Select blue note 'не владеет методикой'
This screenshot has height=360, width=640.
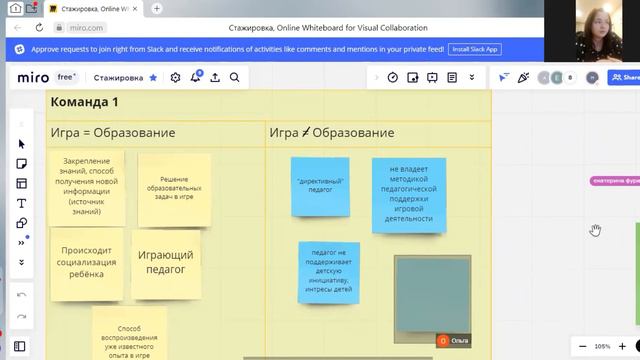409,195
